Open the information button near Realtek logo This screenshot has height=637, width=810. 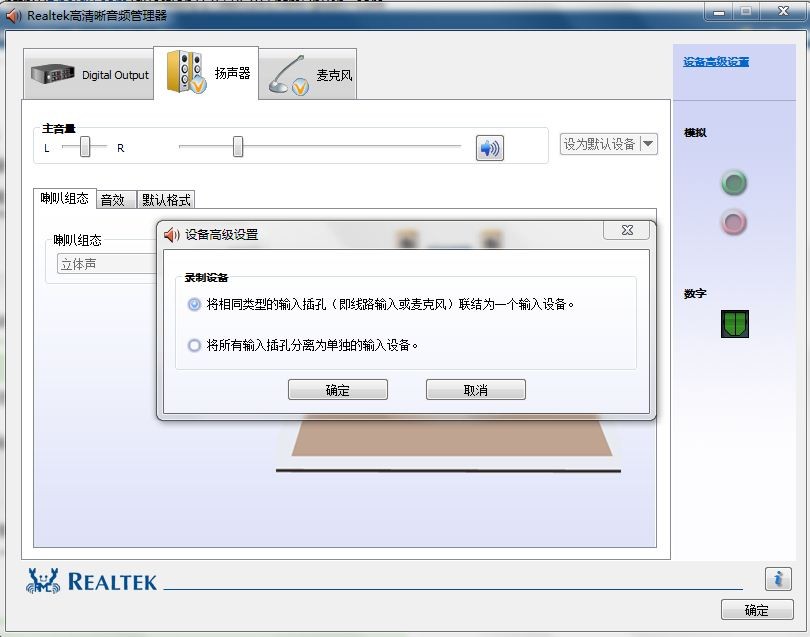pos(778,579)
